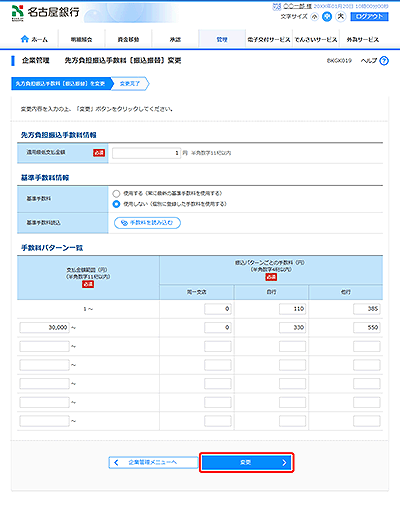Click the Nagoya Bank logo
The image size is (400, 506).
point(45,13)
